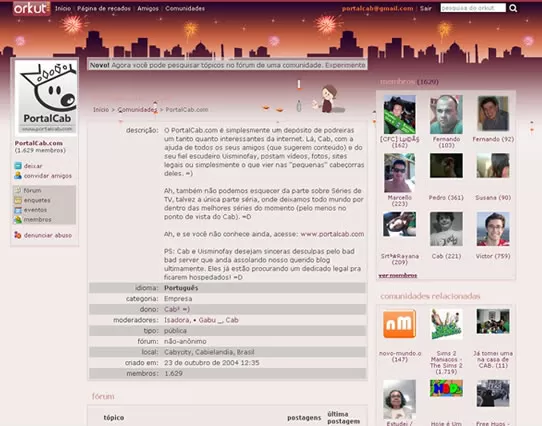
Task: Open Cab (221) member photo
Action: click(x=446, y=229)
